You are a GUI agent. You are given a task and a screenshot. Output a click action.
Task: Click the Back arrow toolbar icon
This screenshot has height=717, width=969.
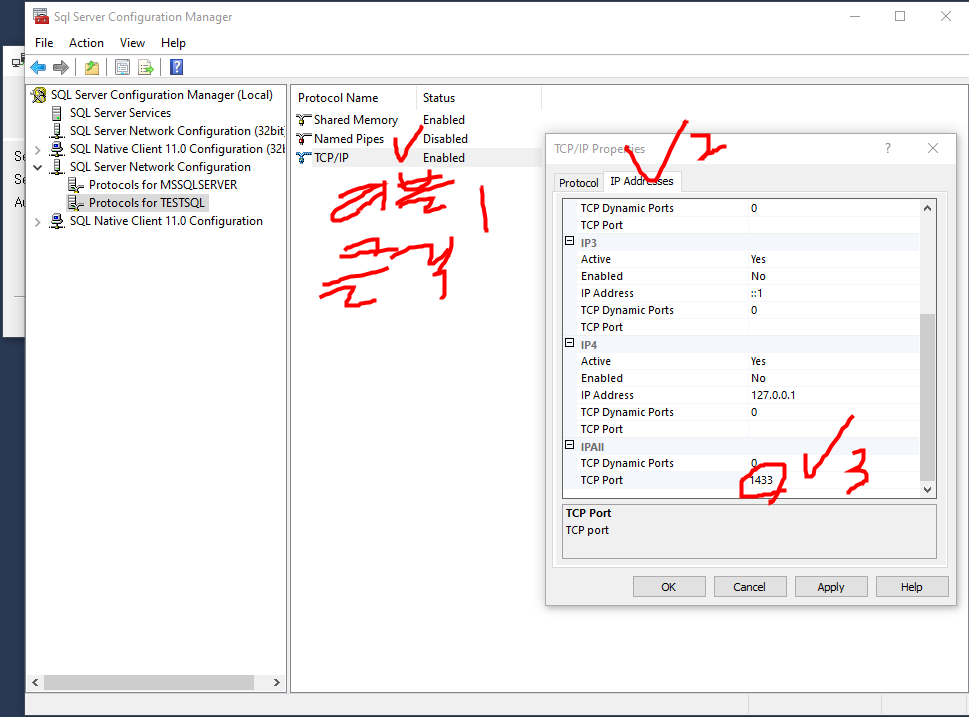(38, 67)
